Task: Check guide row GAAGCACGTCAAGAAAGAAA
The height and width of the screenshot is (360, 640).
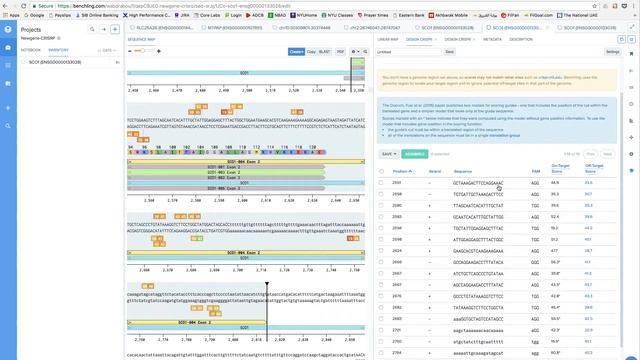Action: click(381, 251)
